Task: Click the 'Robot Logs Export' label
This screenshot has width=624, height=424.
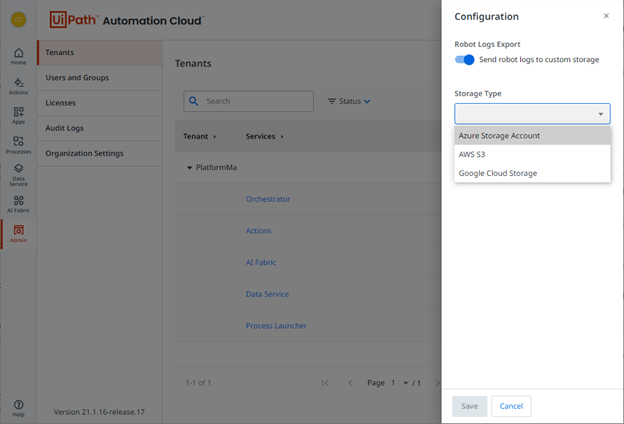Action: tap(487, 44)
